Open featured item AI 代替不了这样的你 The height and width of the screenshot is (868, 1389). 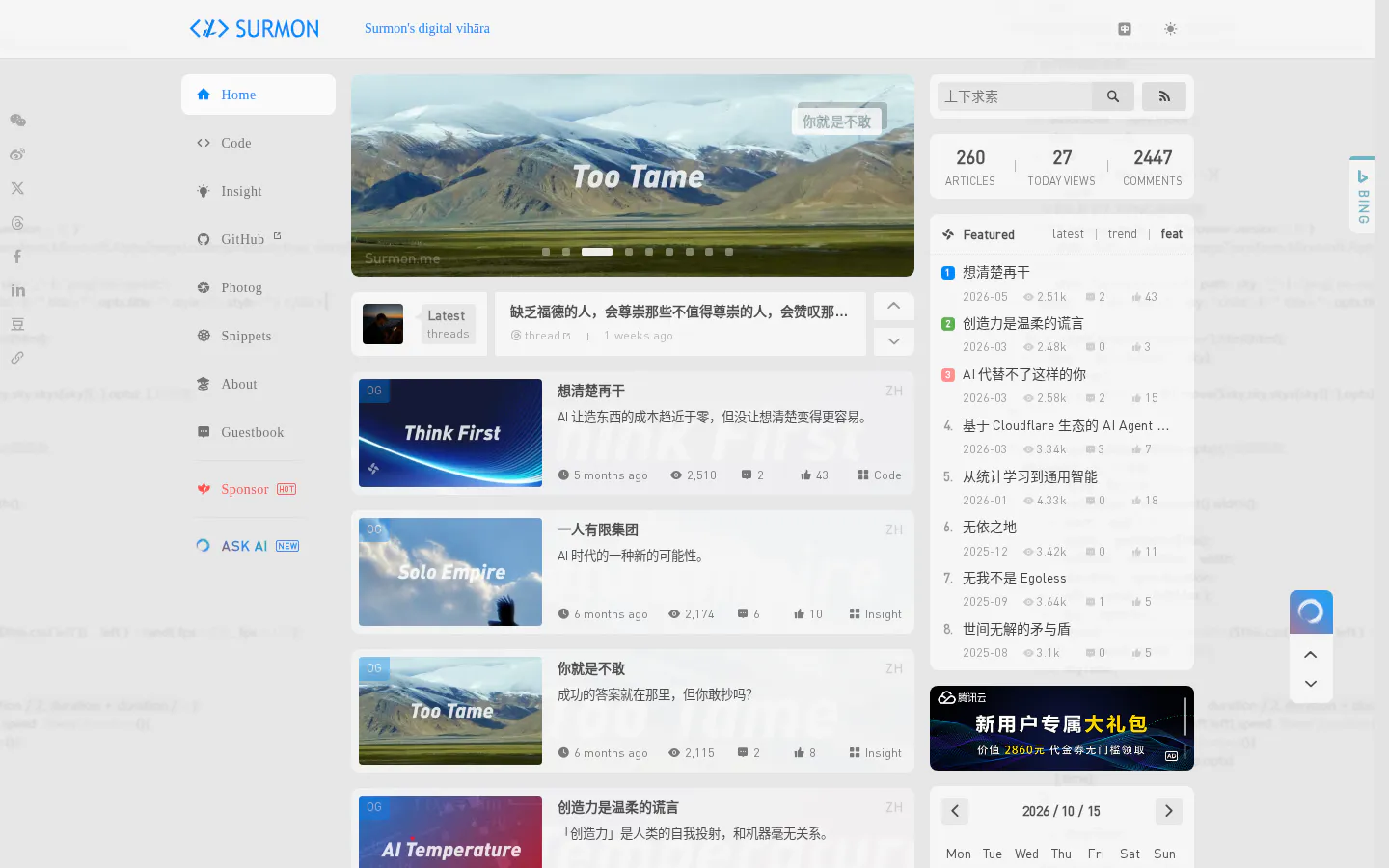point(1024,374)
